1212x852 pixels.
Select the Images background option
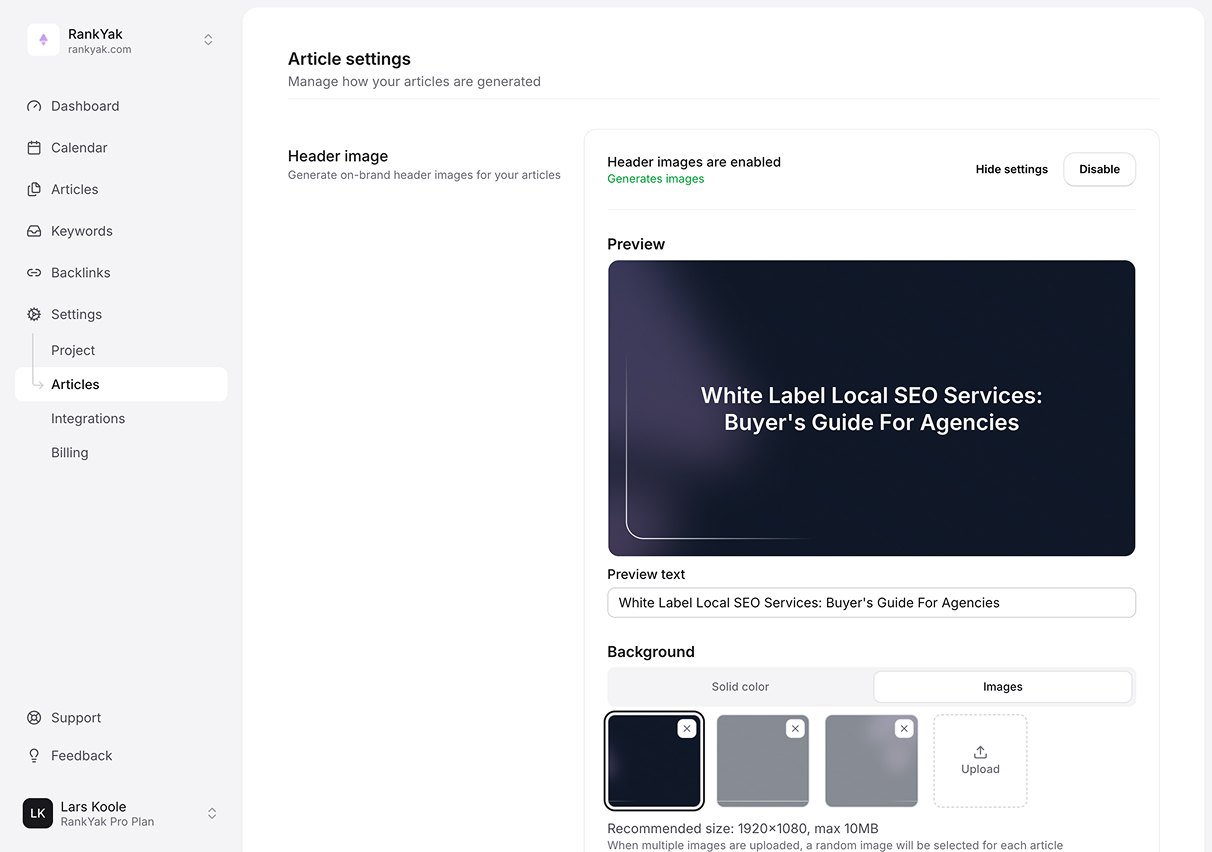point(1002,687)
